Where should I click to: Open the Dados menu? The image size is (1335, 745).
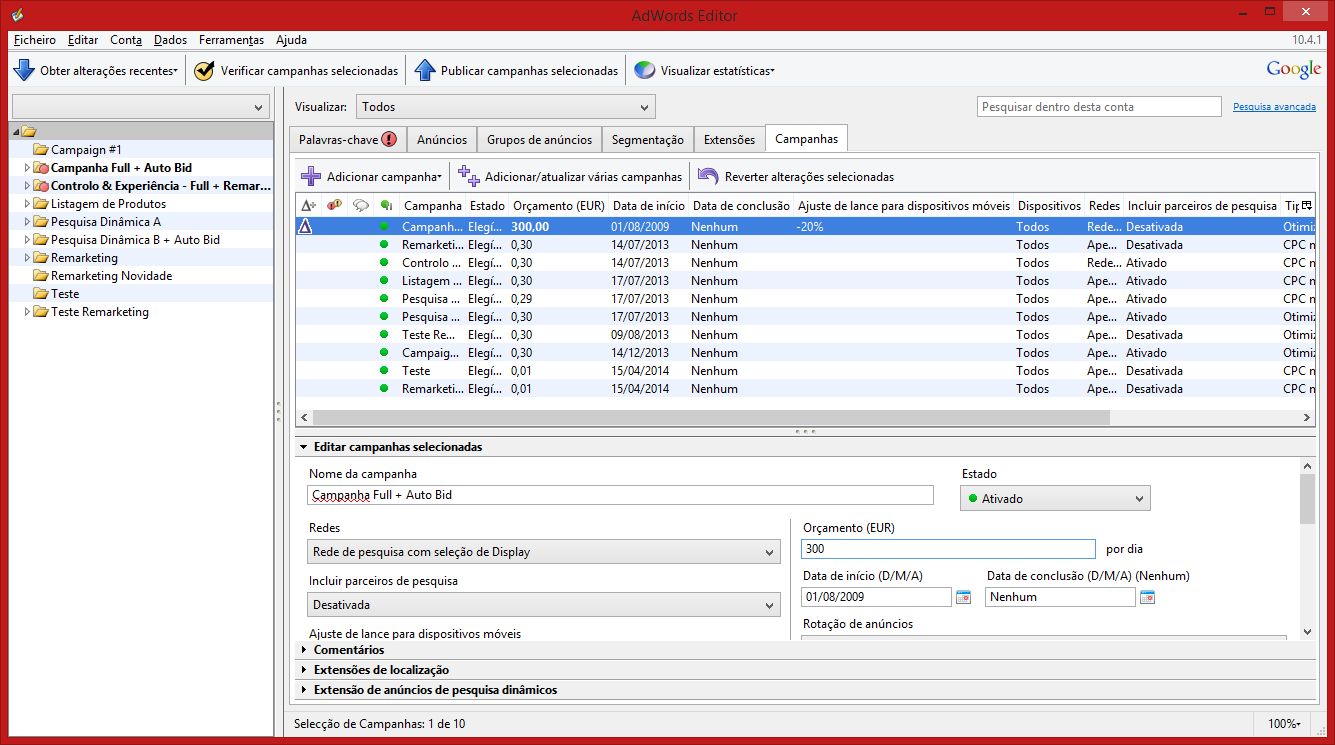tap(170, 40)
